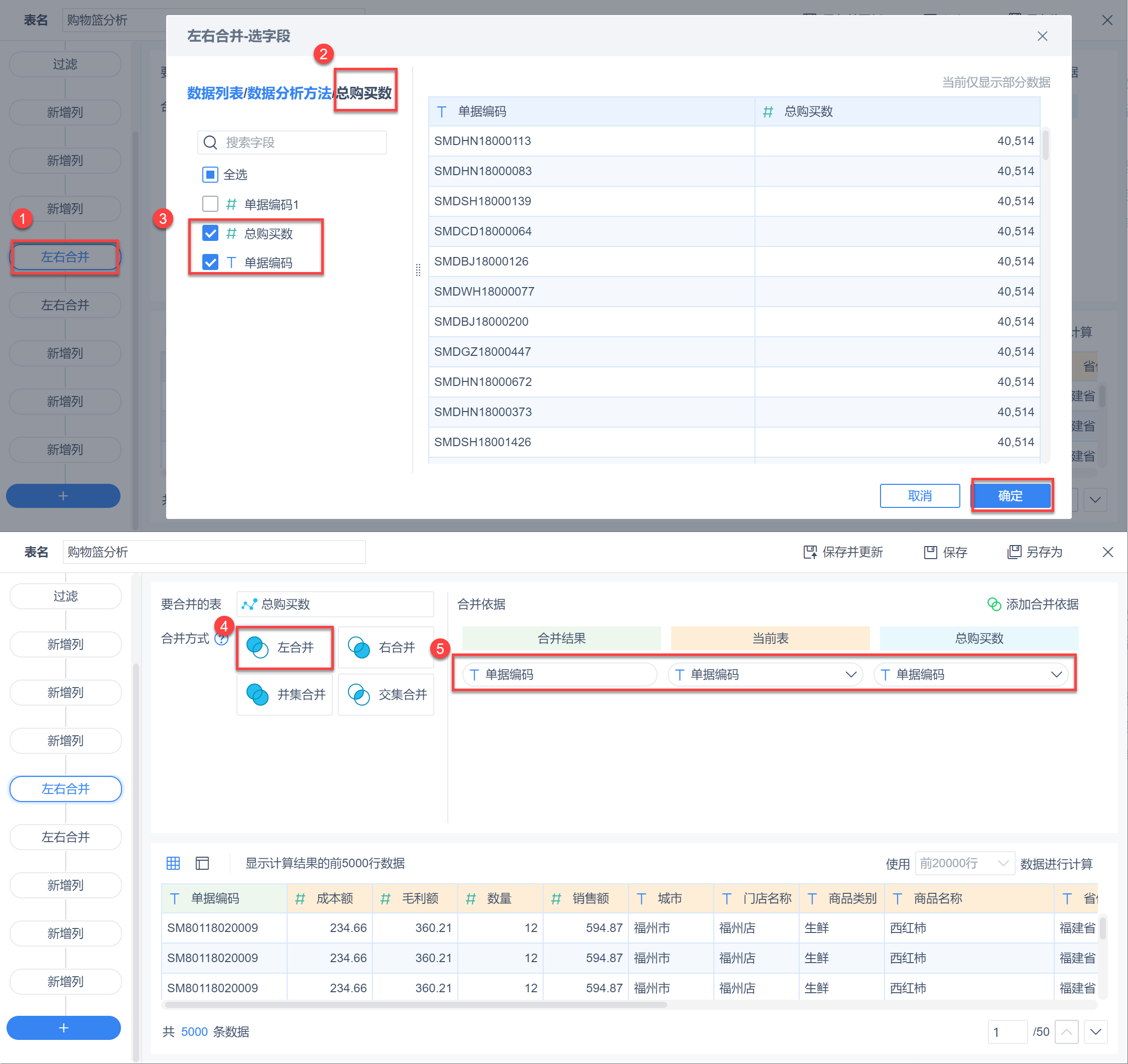Uncheck the 总购买数 field checkbox
Image resolution: width=1128 pixels, height=1064 pixels.
pyautogui.click(x=210, y=233)
